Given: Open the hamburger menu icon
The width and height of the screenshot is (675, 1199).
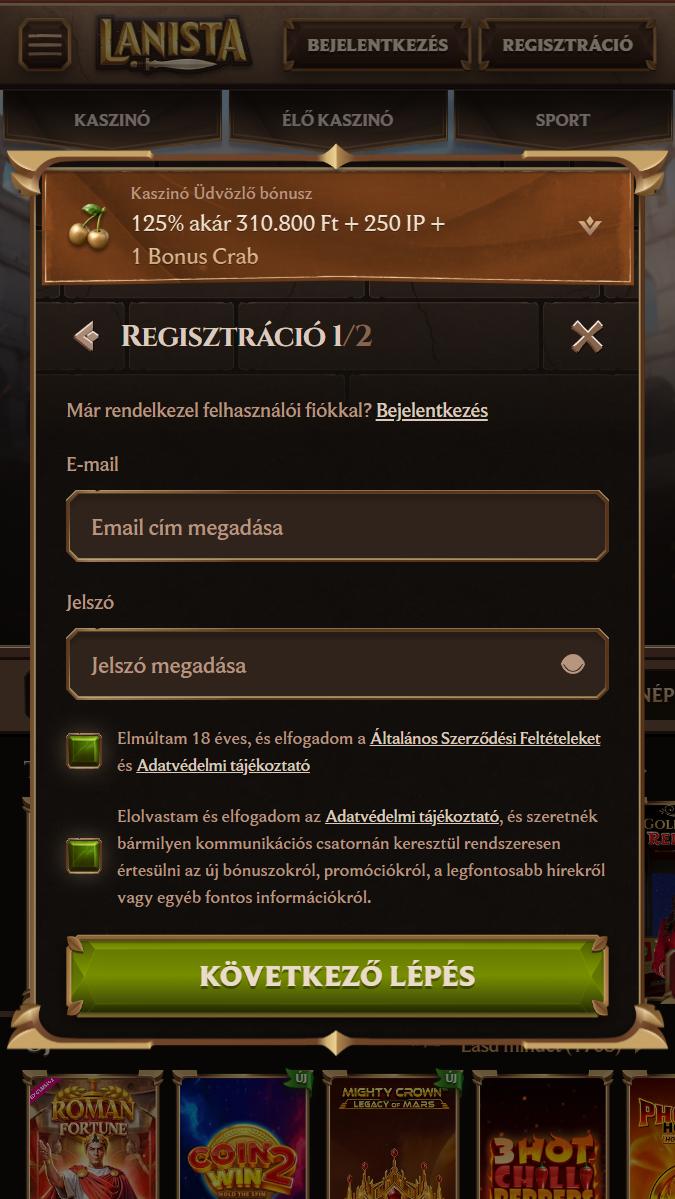Looking at the screenshot, I should [x=45, y=44].
